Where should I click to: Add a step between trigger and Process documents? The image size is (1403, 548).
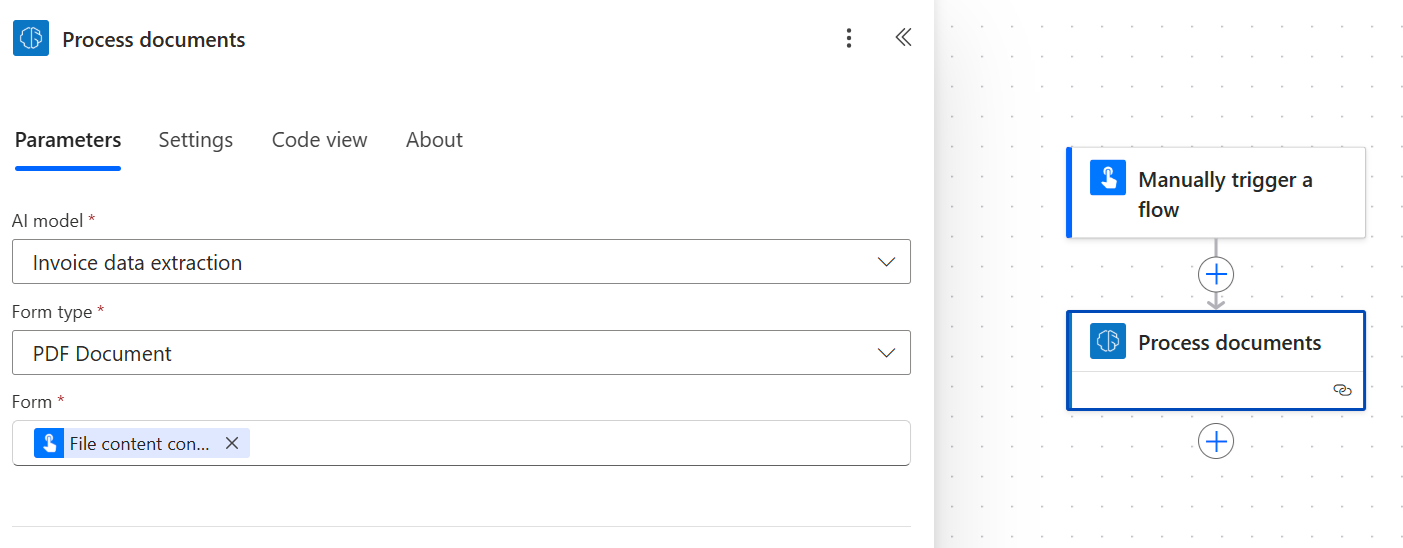click(x=1216, y=274)
